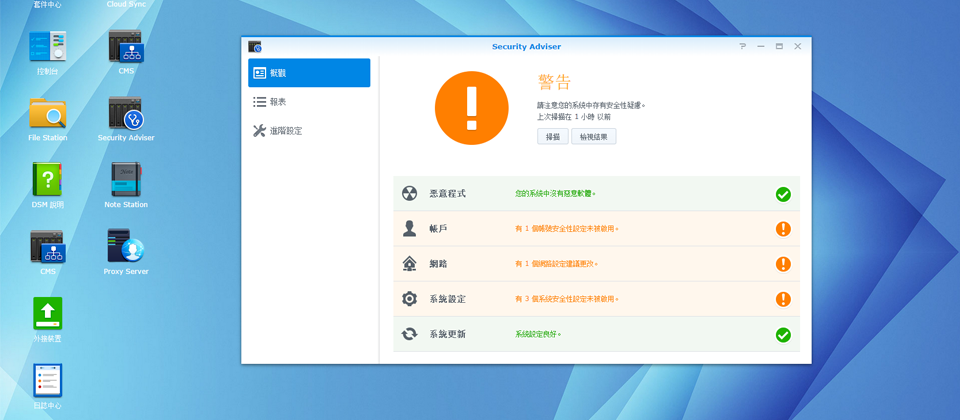Switch to the 報表 report tab
The width and height of the screenshot is (960, 420).
pos(309,102)
